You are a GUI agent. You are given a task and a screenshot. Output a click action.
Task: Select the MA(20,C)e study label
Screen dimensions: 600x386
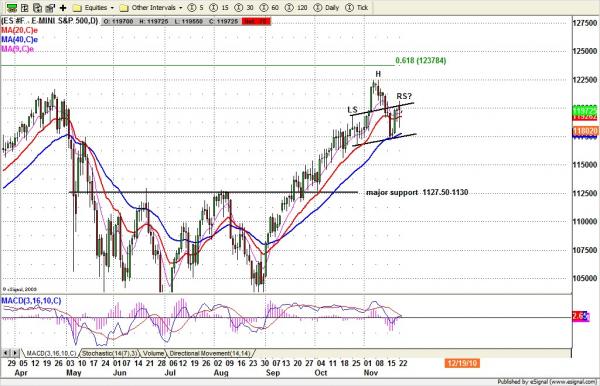pyautogui.click(x=20, y=30)
